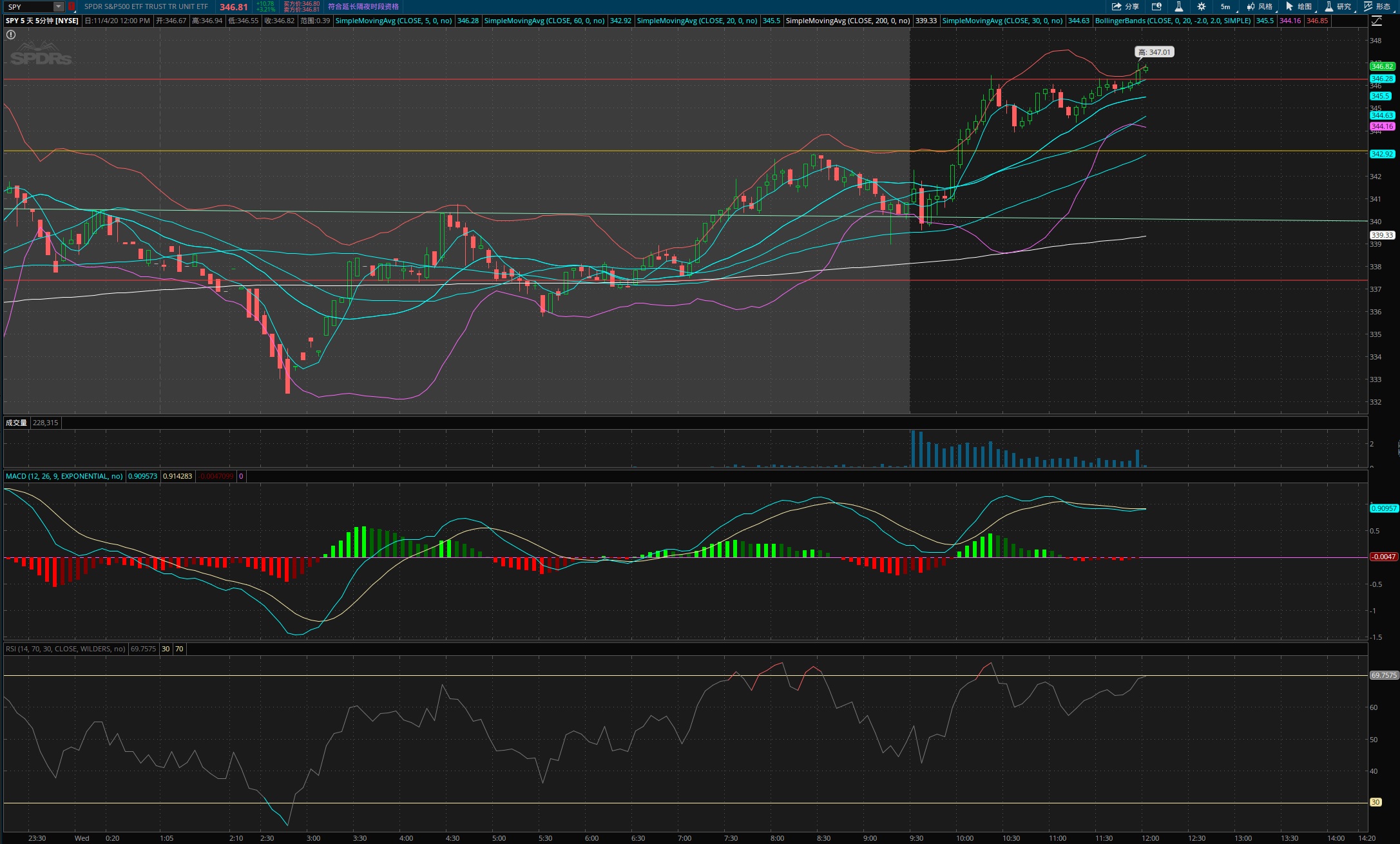Click the 339.33 white axis value tag

pos(1383,235)
